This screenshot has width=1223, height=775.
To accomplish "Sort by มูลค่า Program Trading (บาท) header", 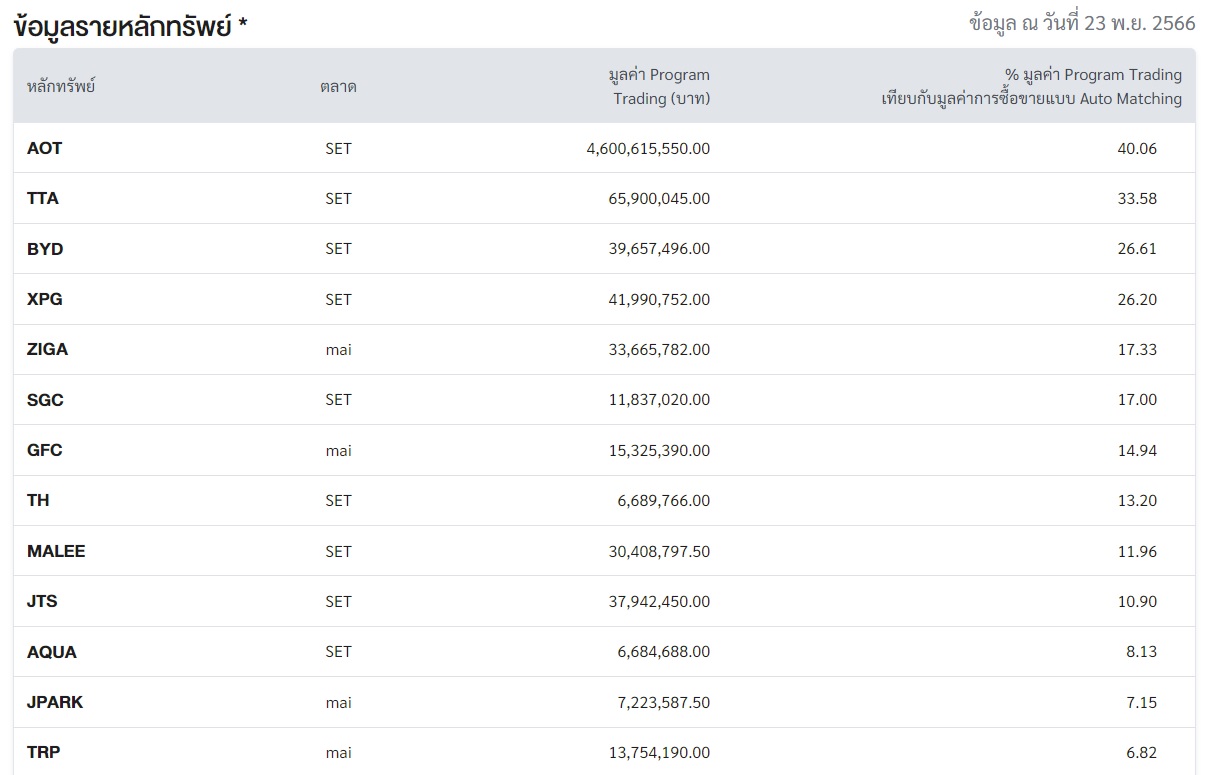I will pos(660,86).
